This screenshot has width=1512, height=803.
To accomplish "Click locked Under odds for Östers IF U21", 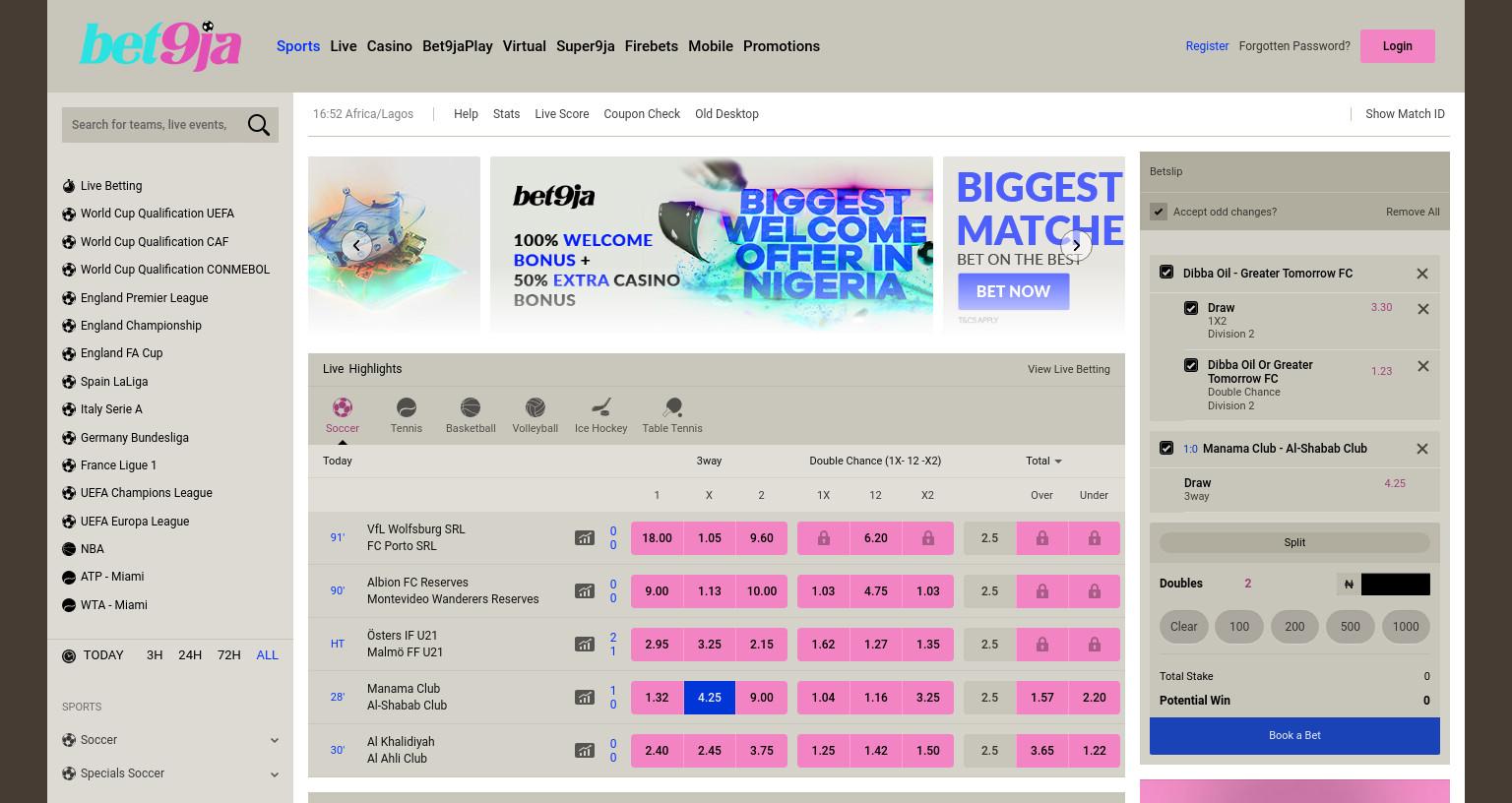I will coord(1094,645).
